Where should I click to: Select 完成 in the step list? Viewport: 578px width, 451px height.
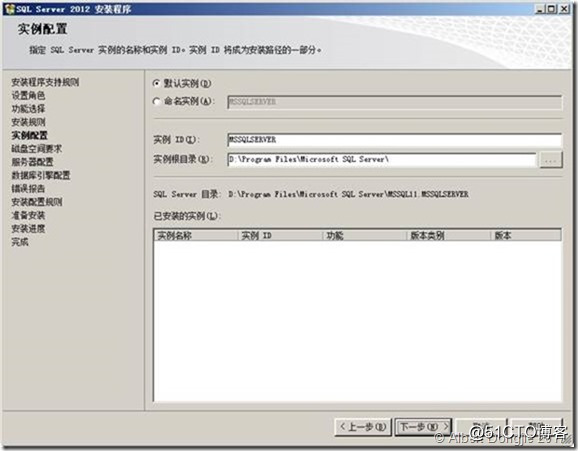coord(20,242)
